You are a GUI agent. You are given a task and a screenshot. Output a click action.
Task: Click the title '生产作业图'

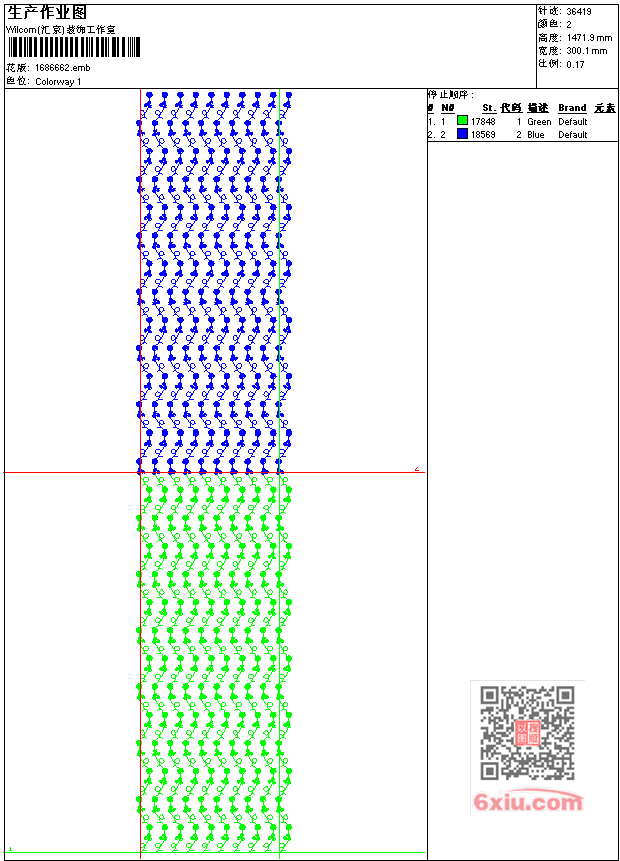click(47, 13)
